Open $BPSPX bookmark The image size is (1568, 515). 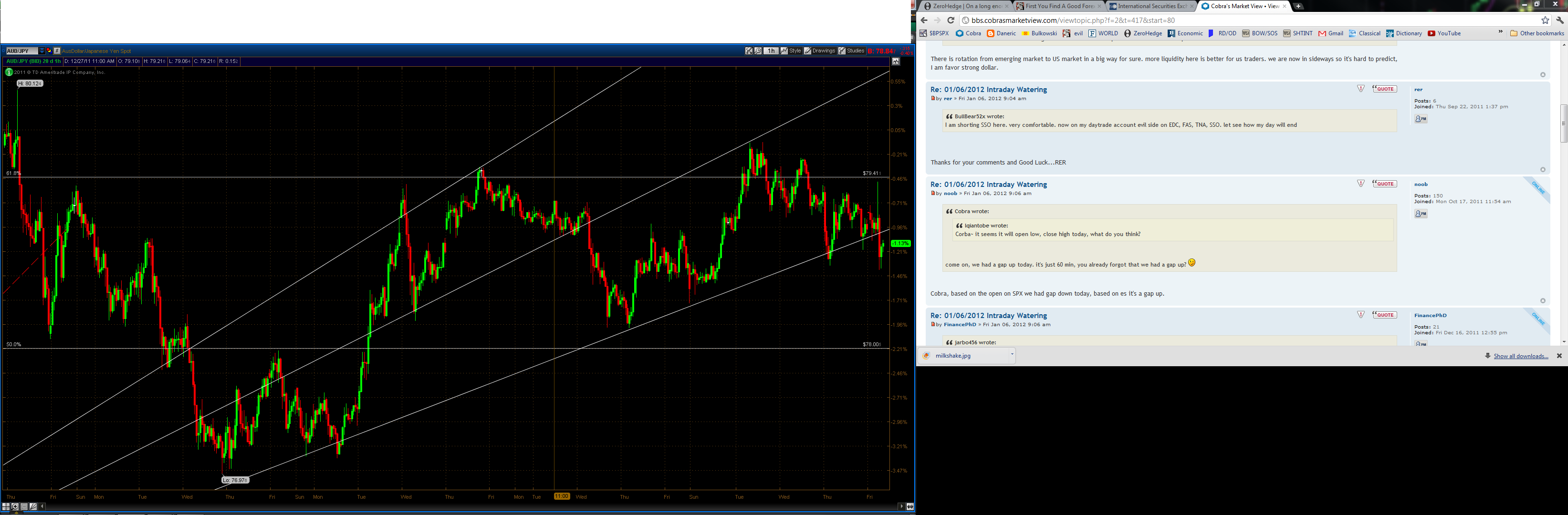pyautogui.click(x=934, y=33)
